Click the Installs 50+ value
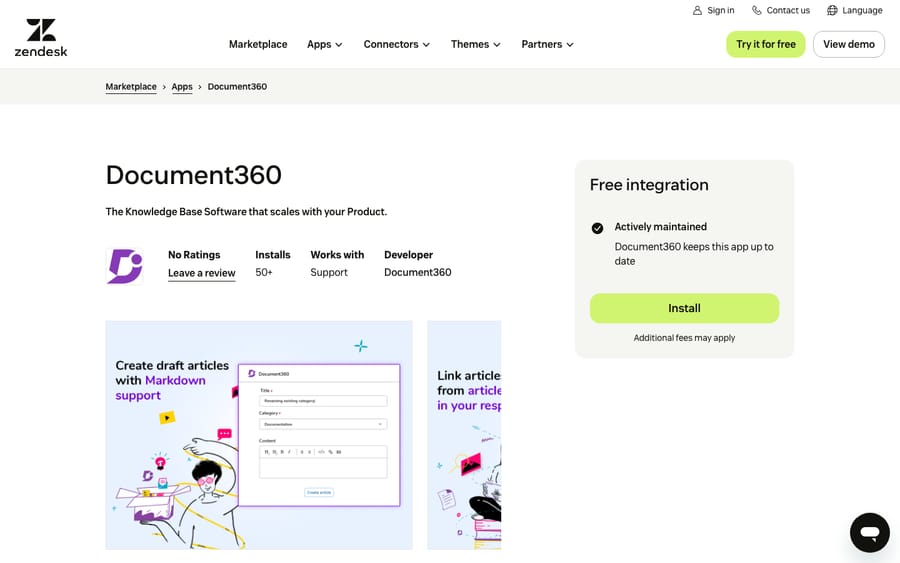The height and width of the screenshot is (563, 900). pyautogui.click(x=264, y=273)
